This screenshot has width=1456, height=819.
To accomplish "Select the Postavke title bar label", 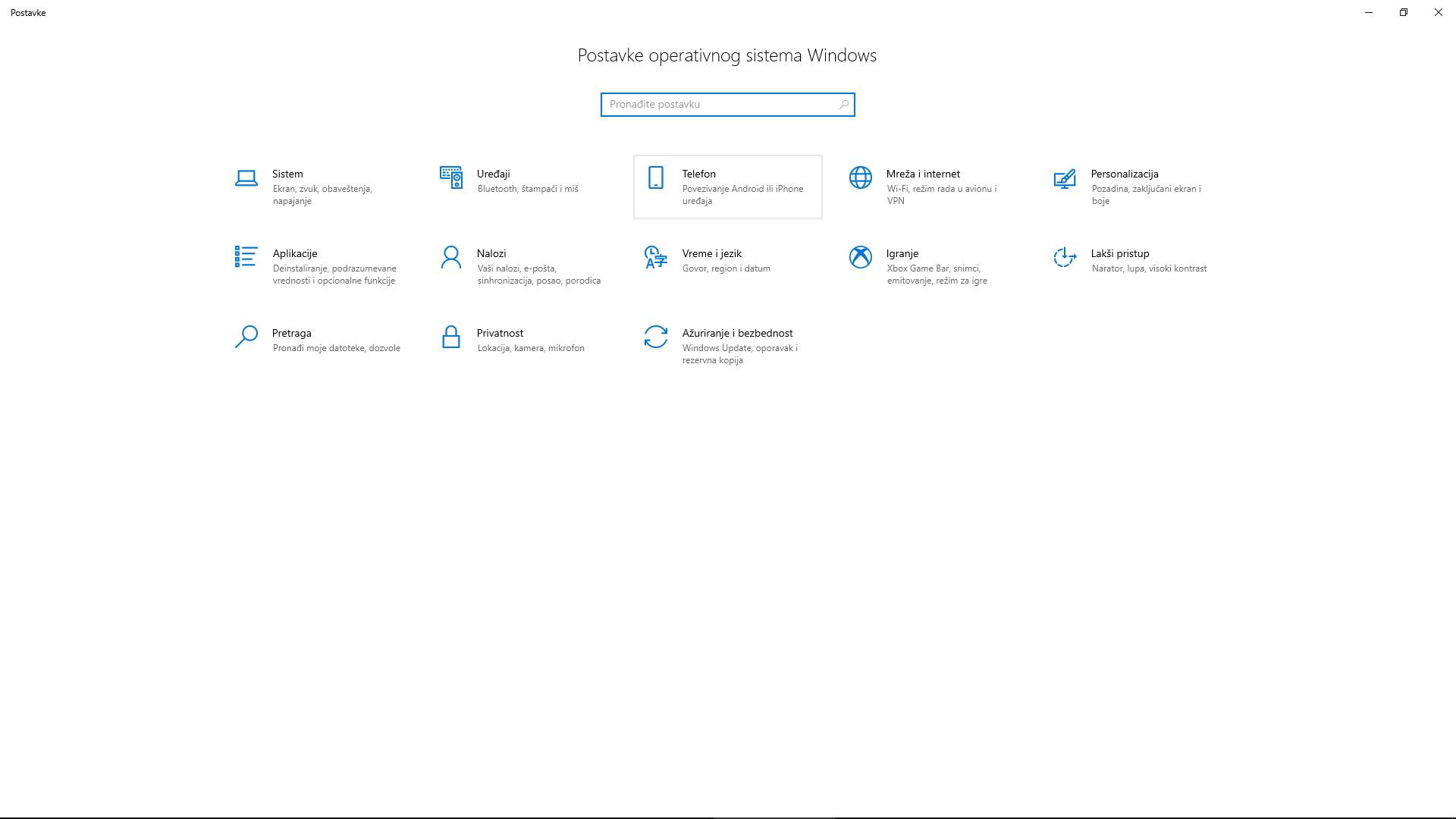I will point(27,12).
